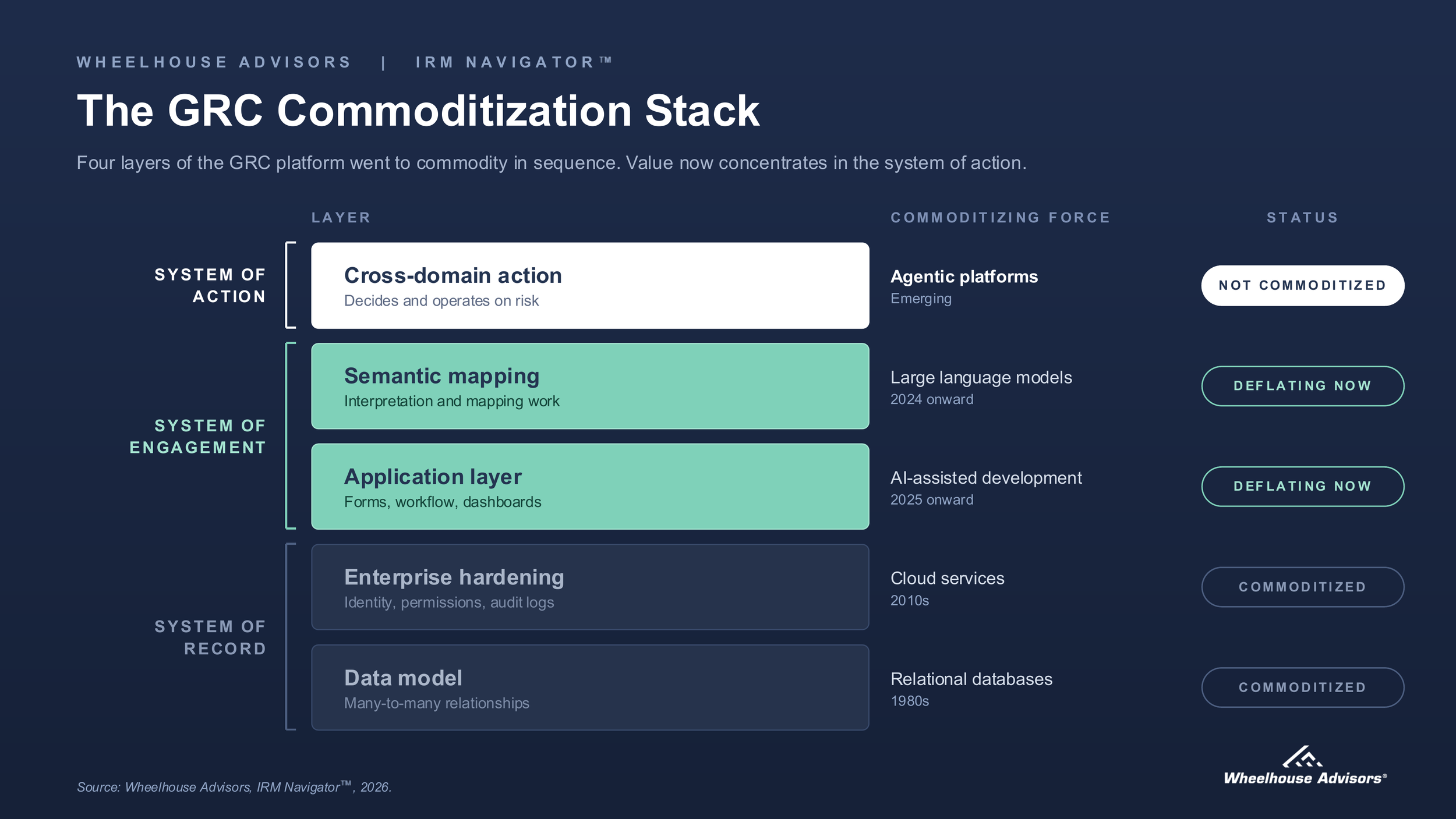Select the Application layer card

590,487
